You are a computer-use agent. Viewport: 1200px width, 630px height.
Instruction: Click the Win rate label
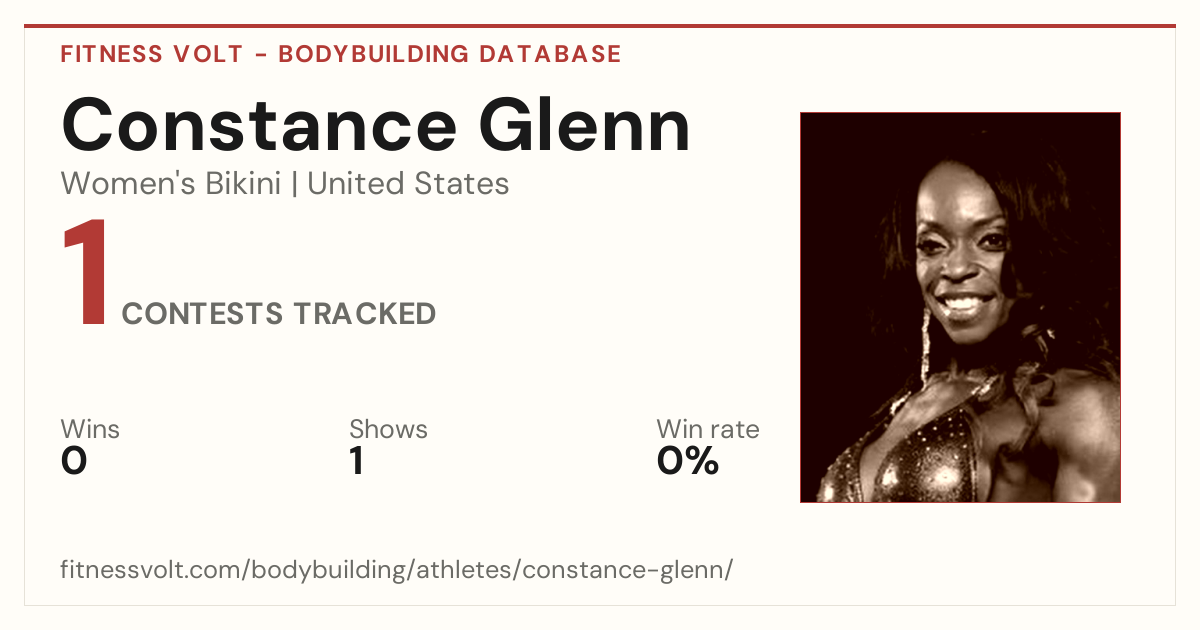[708, 430]
